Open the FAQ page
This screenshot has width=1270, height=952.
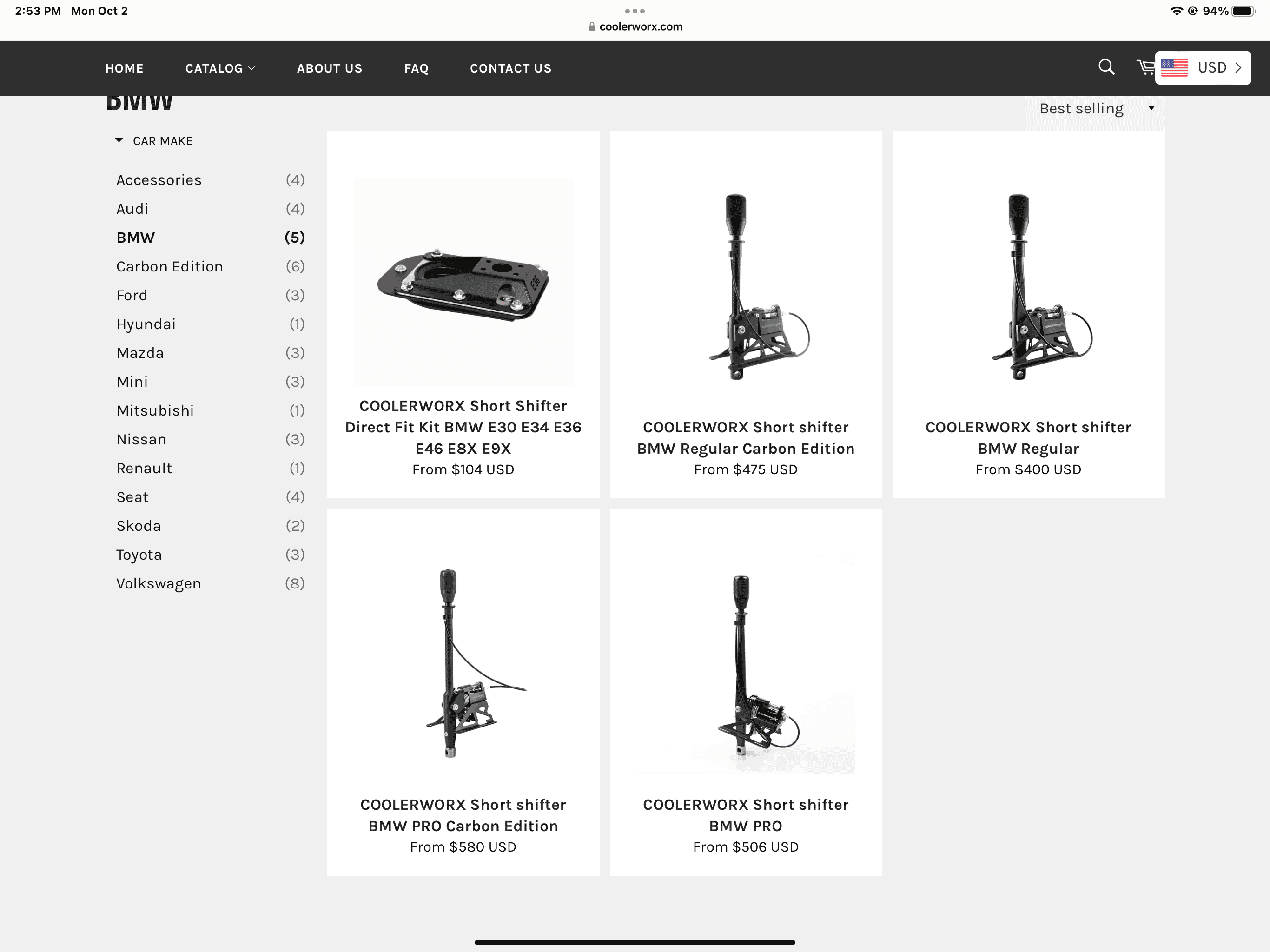point(416,68)
